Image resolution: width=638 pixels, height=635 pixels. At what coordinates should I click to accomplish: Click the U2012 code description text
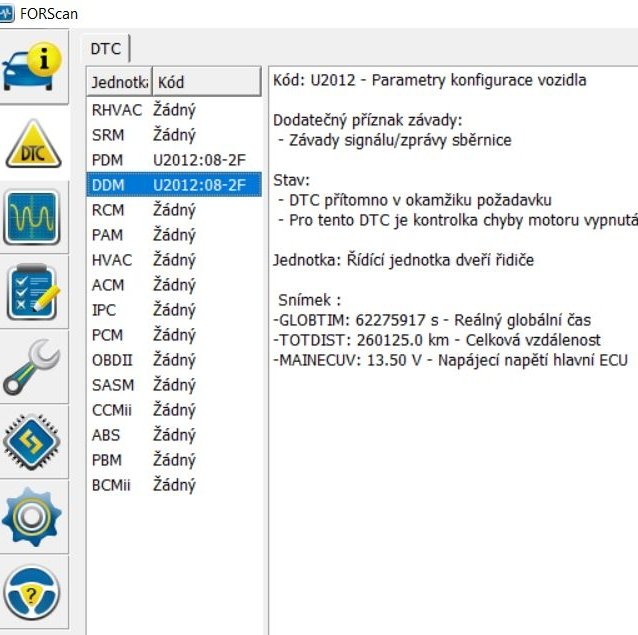pos(429,80)
